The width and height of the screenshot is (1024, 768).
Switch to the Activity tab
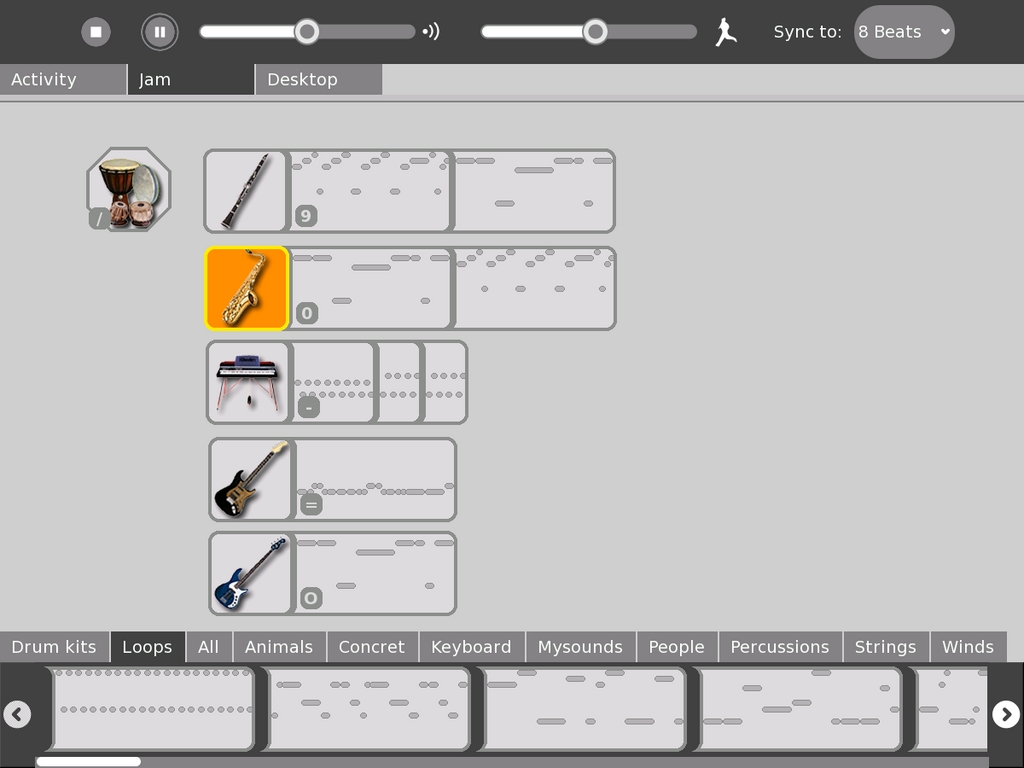[x=63, y=80]
